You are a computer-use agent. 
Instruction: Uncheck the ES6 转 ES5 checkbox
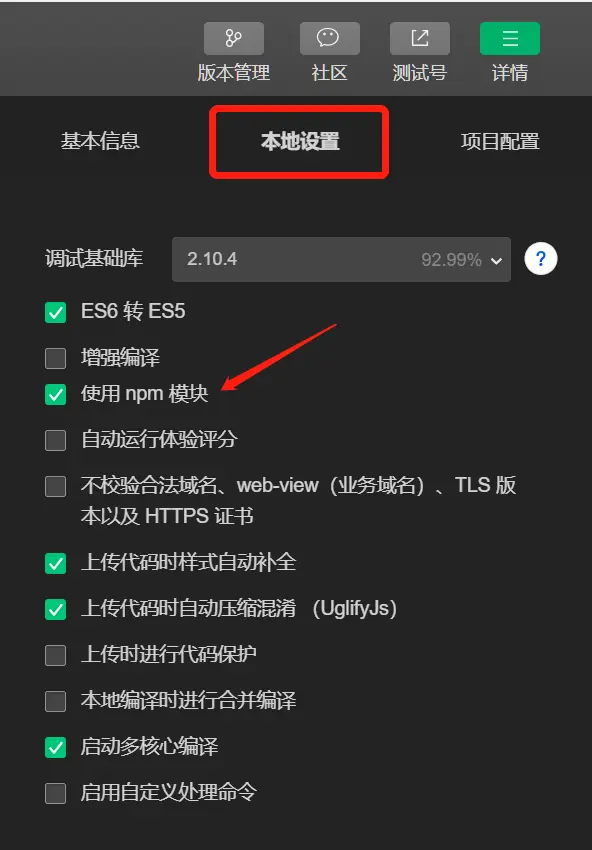coord(55,313)
